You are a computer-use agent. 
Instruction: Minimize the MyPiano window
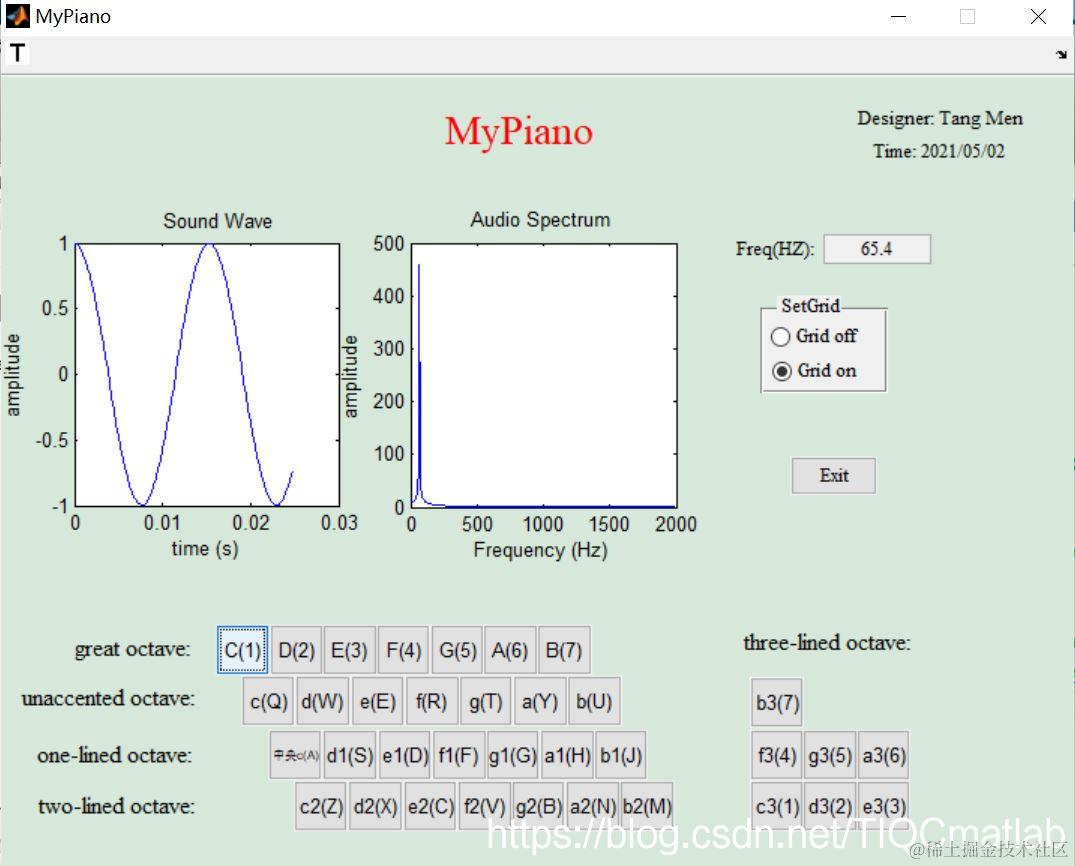[x=898, y=16]
